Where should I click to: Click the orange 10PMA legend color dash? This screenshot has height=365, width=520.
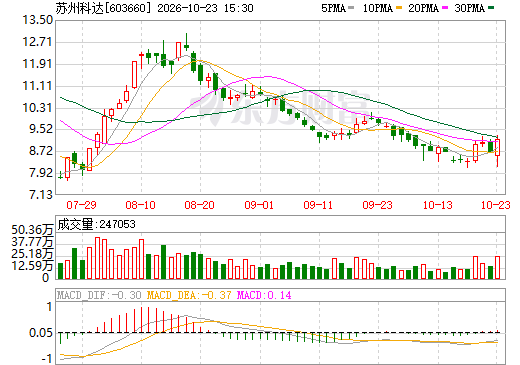[399, 7]
